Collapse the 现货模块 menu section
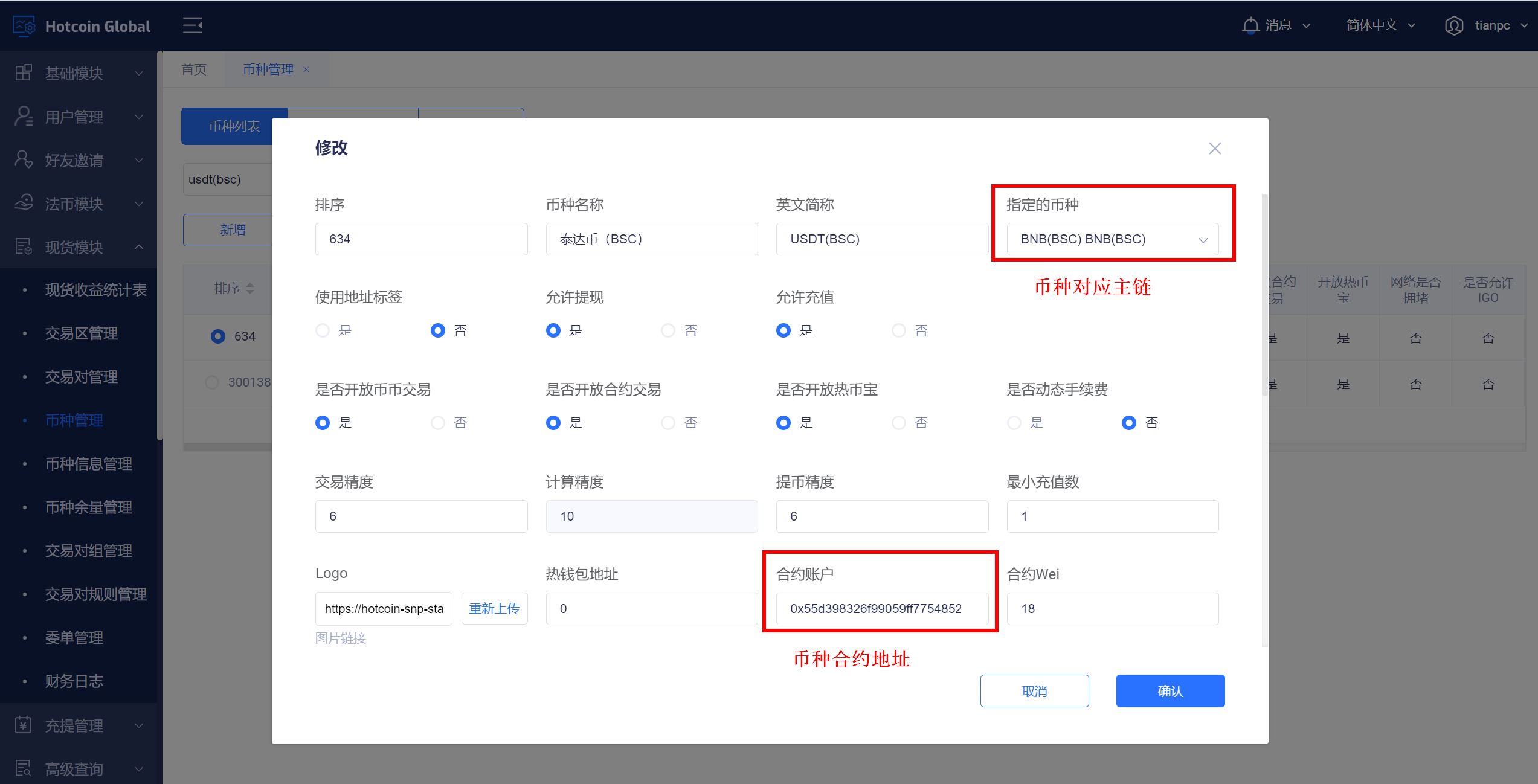Image resolution: width=1538 pixels, height=784 pixels. click(140, 246)
